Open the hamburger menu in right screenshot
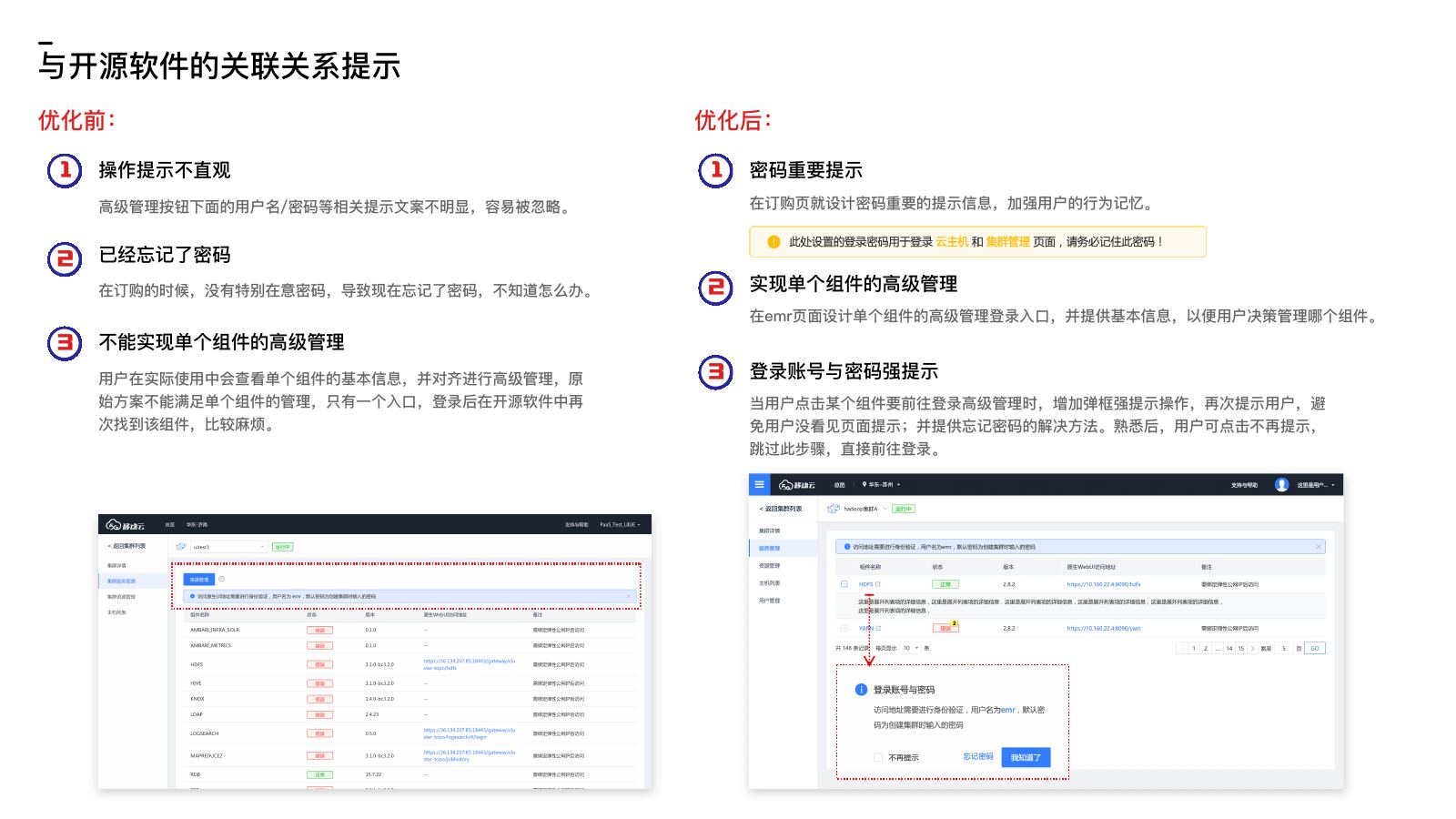 tap(759, 484)
